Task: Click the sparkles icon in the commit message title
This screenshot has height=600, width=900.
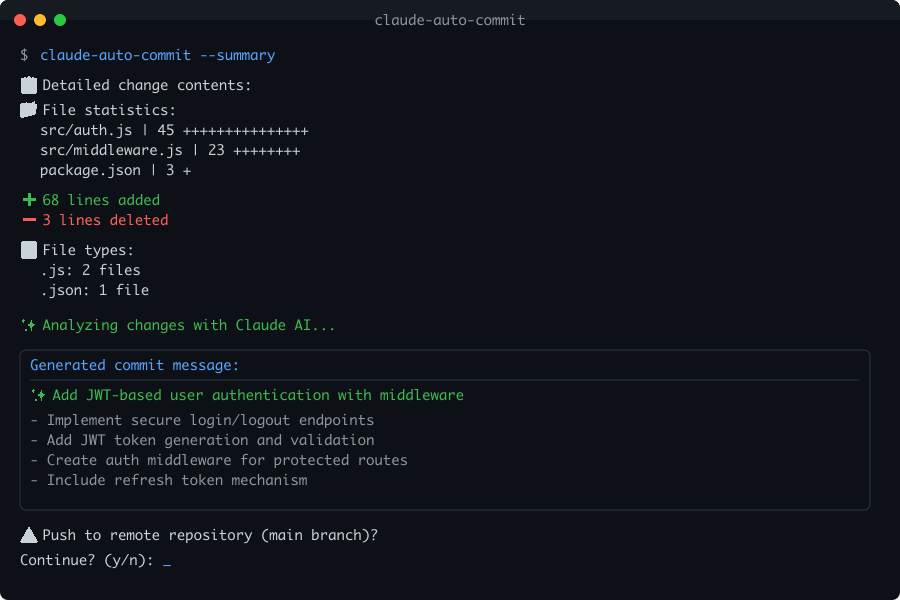Action: click(x=36, y=394)
